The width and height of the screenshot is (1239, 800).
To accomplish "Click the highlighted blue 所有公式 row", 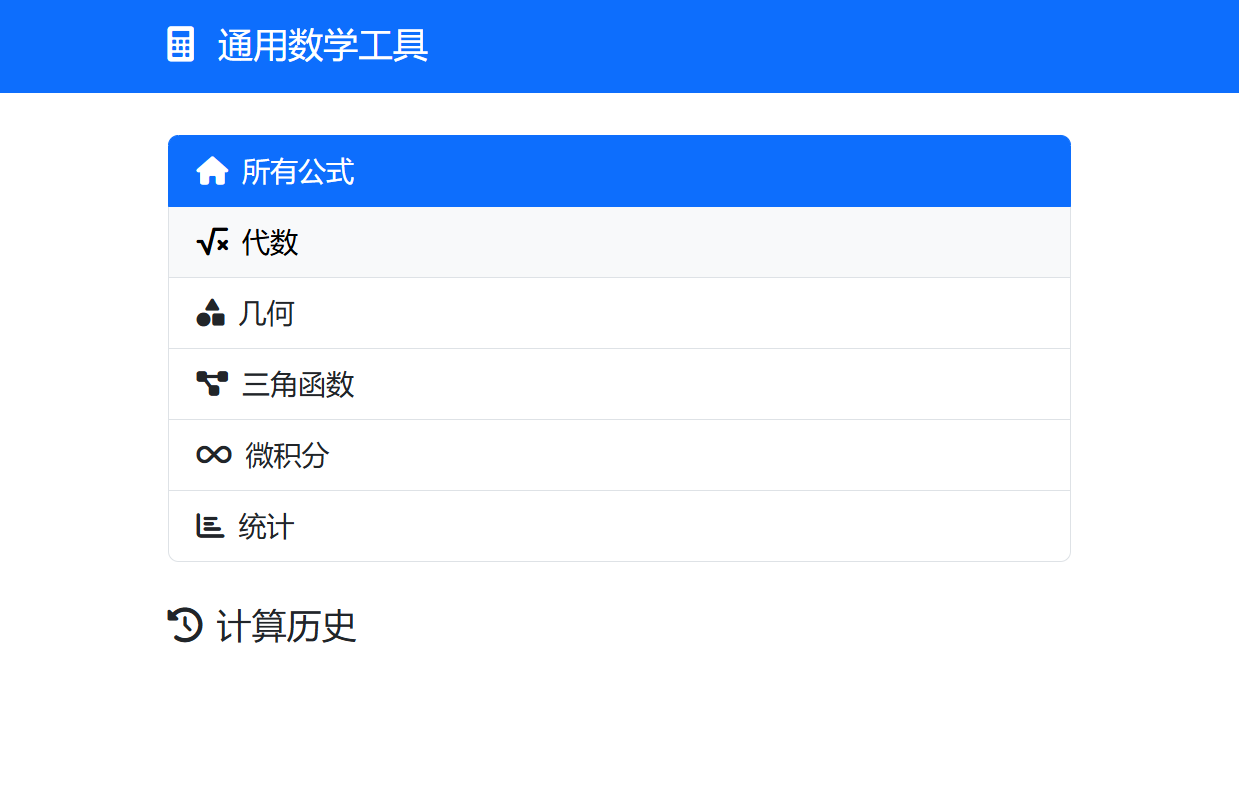I will click(x=619, y=170).
